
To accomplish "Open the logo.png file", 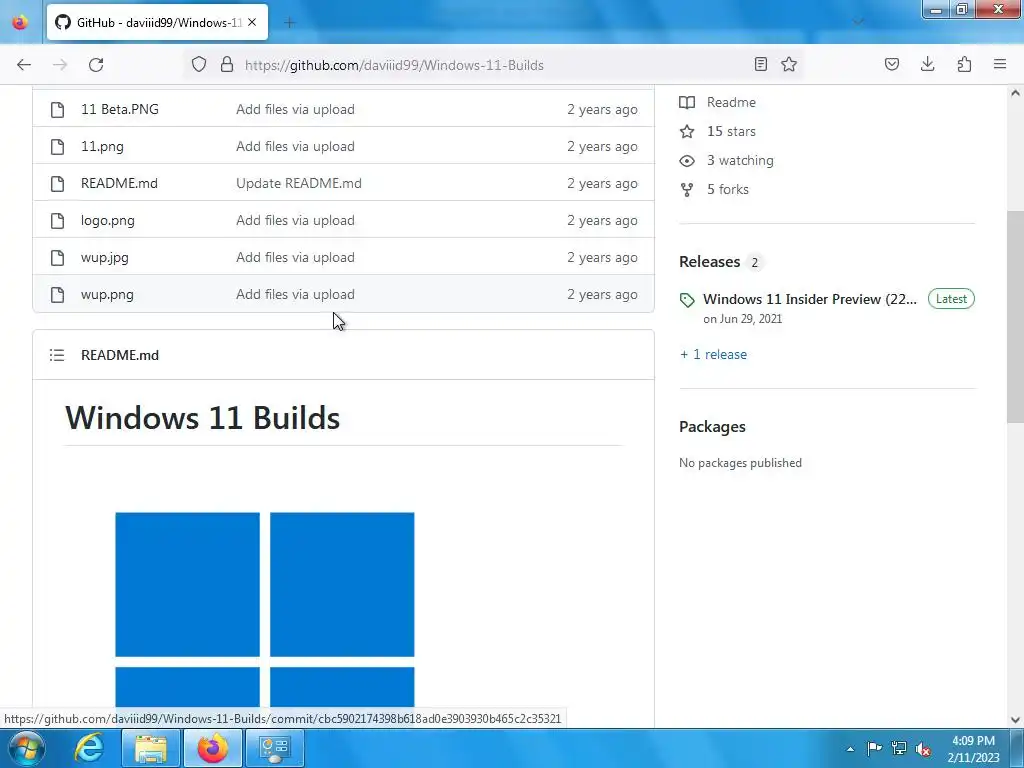I will point(108,221).
